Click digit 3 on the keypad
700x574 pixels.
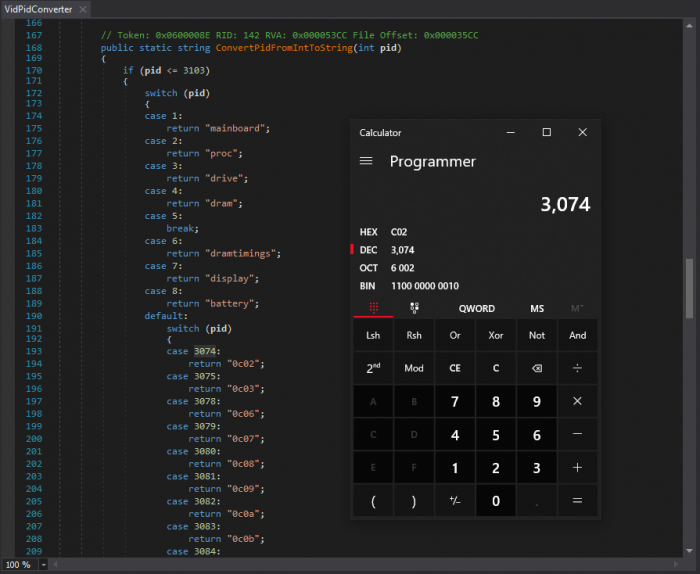[537, 468]
